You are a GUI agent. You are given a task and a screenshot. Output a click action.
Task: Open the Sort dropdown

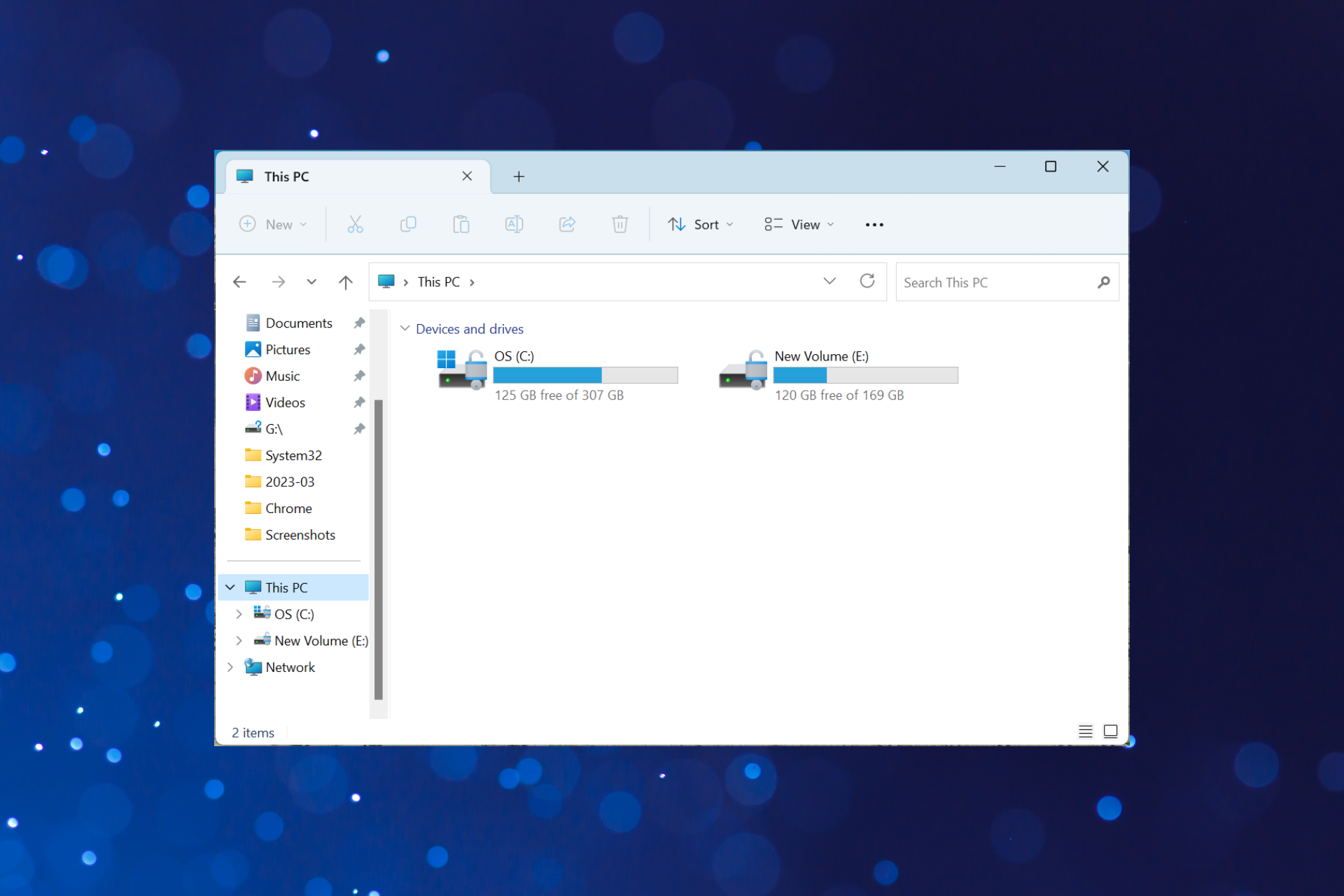tap(700, 224)
